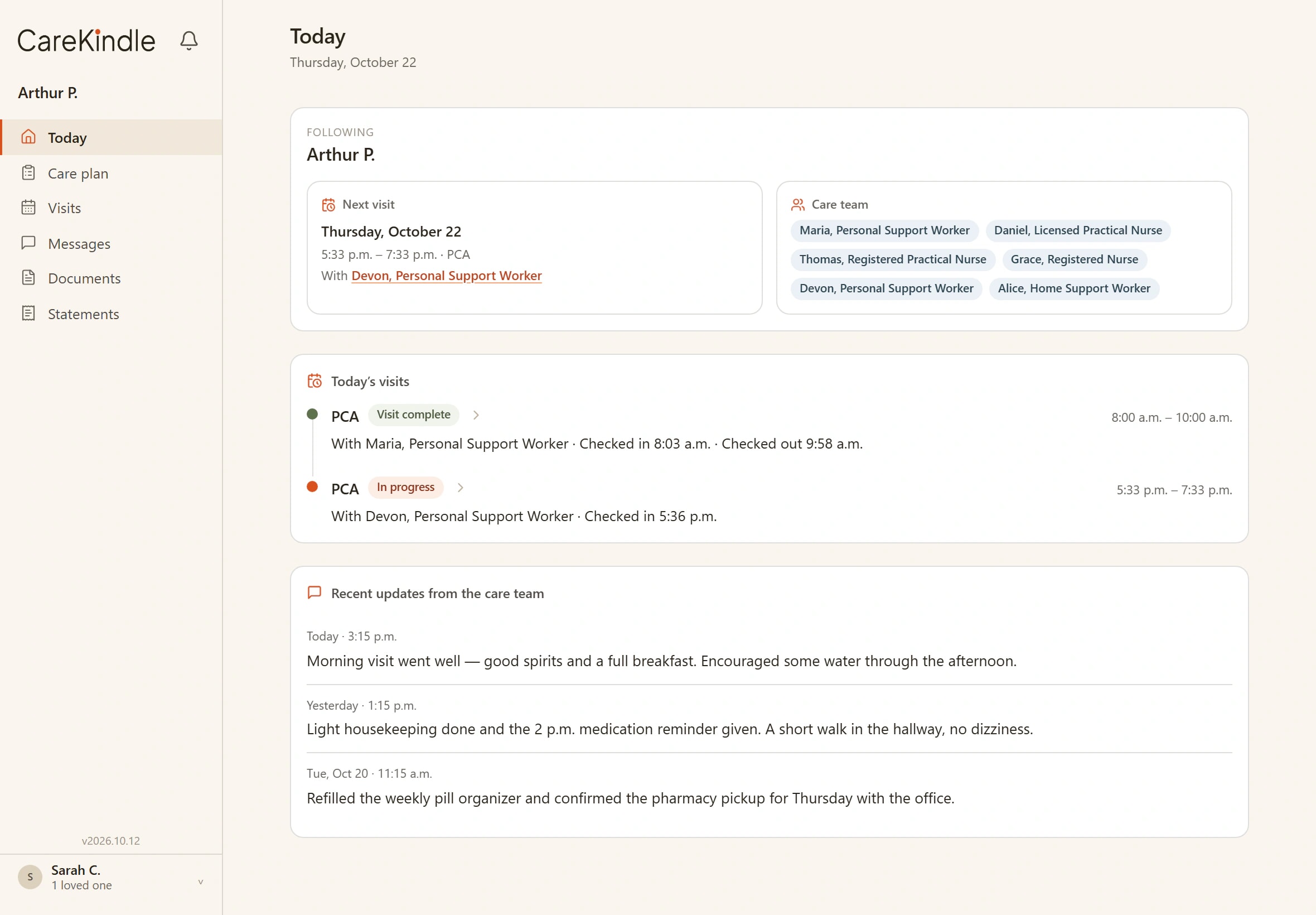Click the Visits calendar icon

tap(28, 208)
